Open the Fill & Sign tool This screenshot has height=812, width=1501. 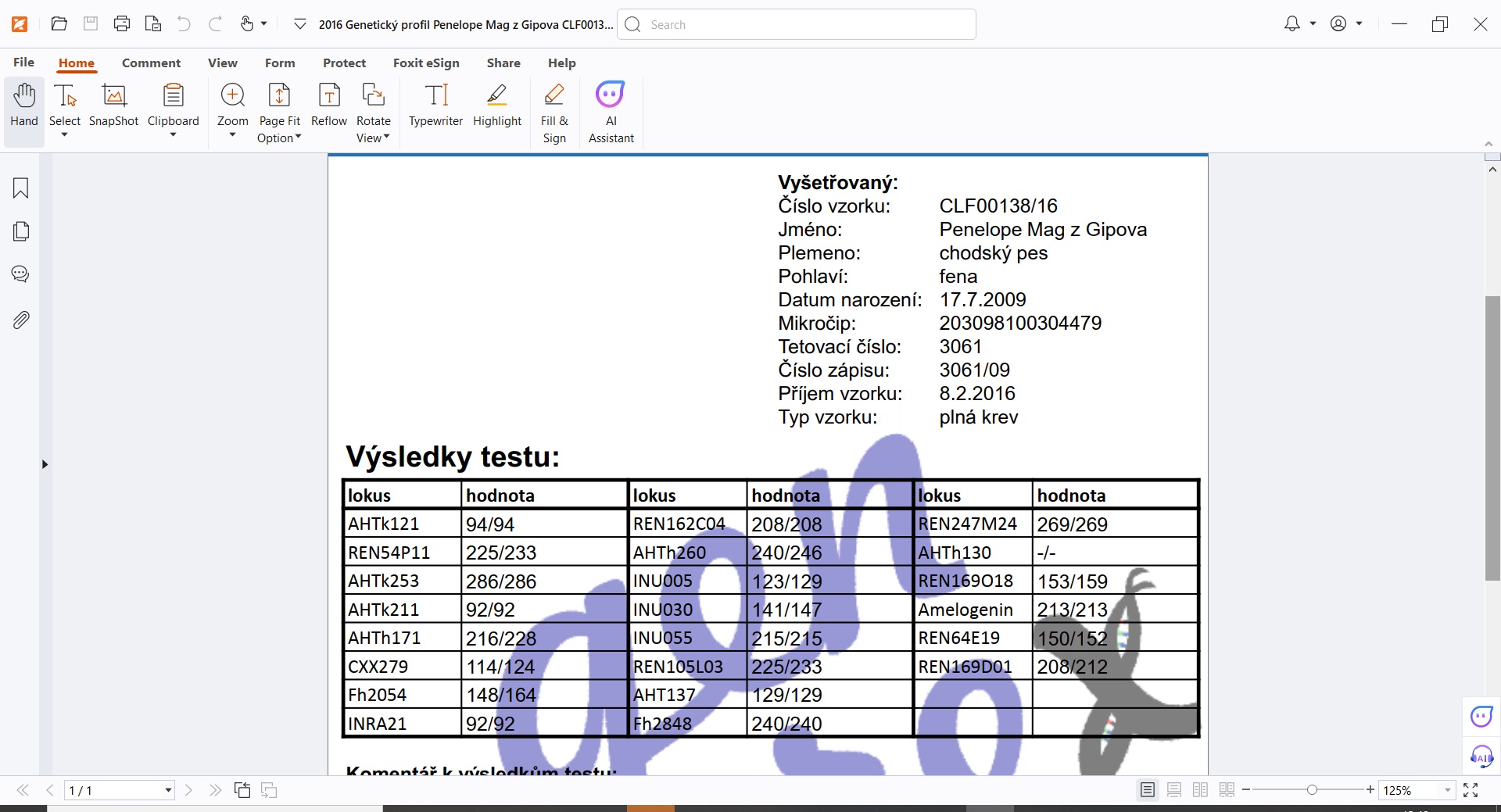click(554, 113)
